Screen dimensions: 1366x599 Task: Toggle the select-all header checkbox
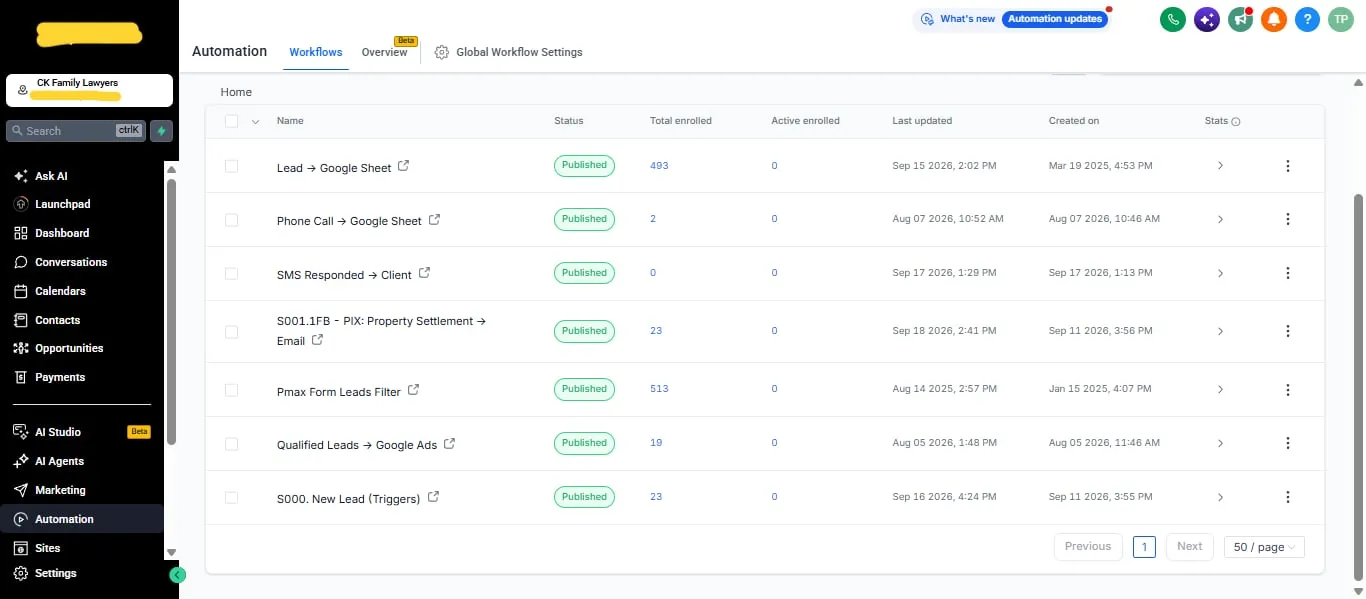(231, 121)
